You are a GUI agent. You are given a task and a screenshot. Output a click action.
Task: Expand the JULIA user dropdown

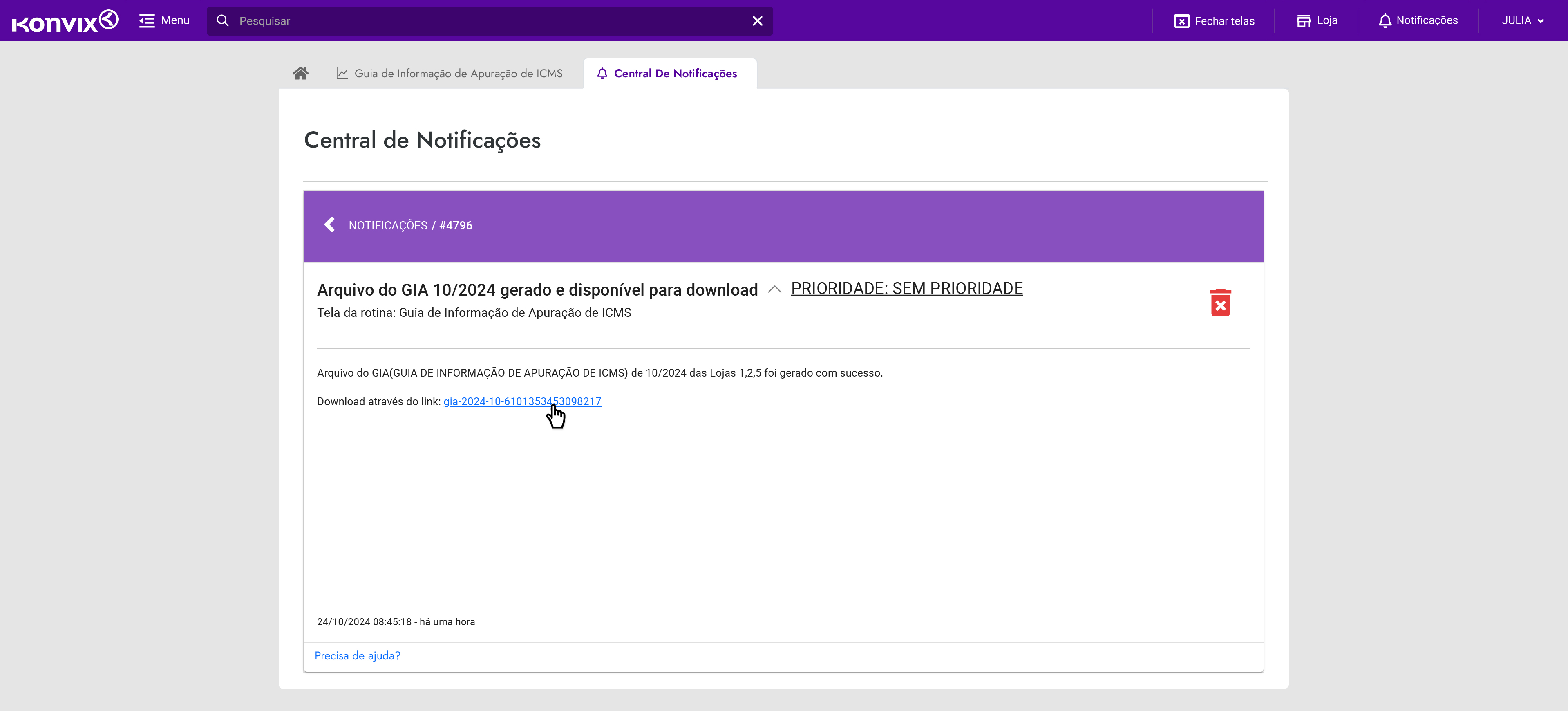pos(1522,21)
